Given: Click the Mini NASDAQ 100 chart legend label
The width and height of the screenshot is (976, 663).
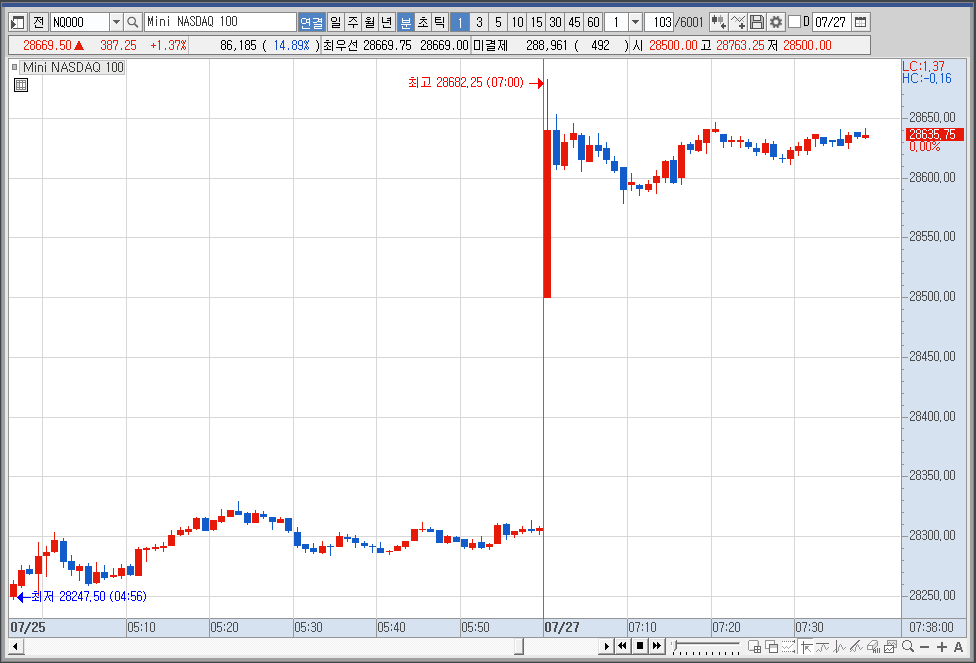Looking at the screenshot, I should pos(73,67).
